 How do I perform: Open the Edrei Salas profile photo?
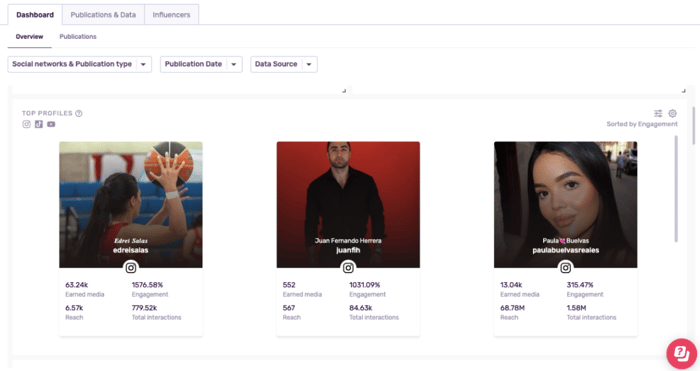[131, 205]
